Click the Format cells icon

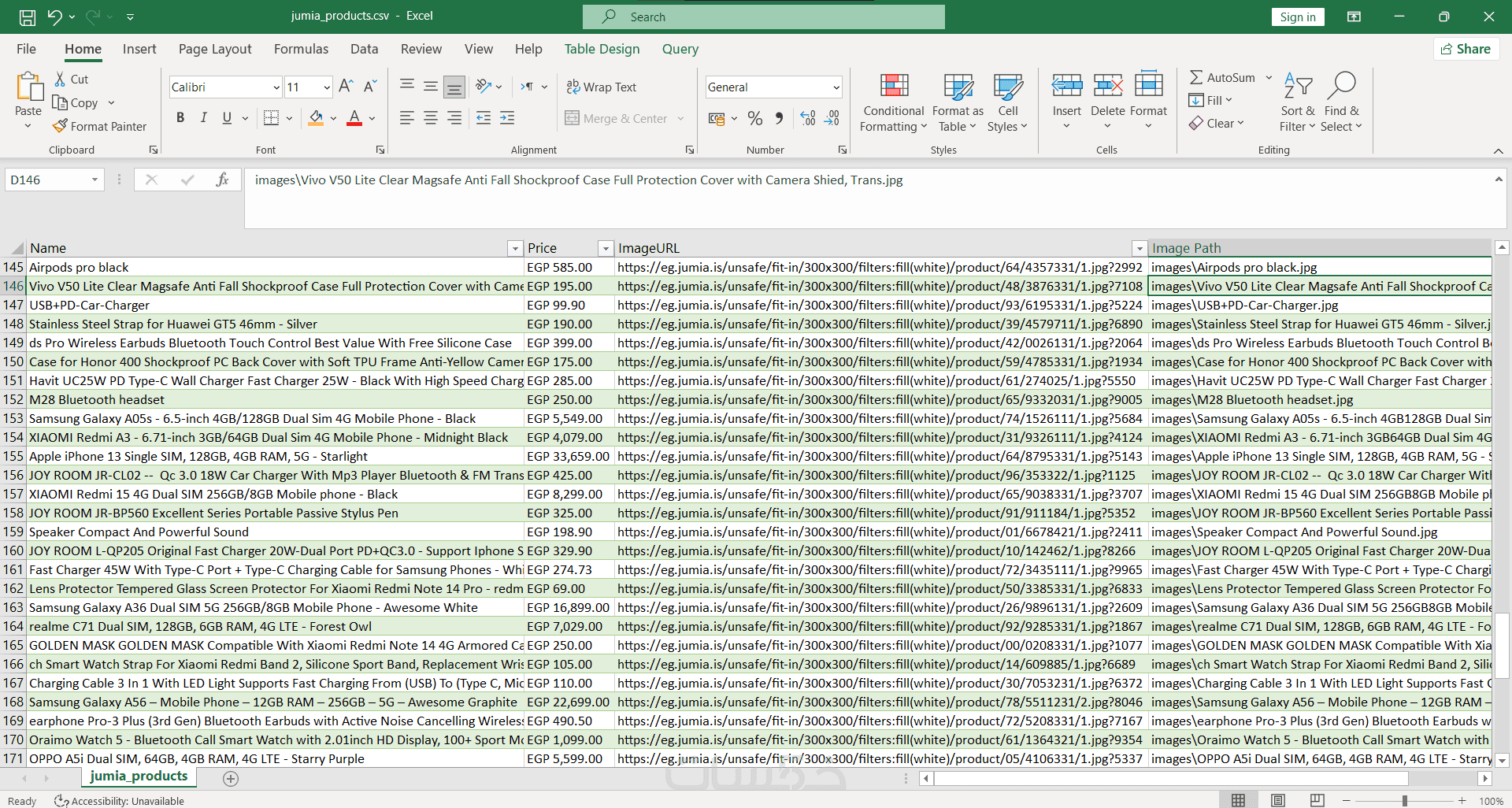pos(1149,86)
